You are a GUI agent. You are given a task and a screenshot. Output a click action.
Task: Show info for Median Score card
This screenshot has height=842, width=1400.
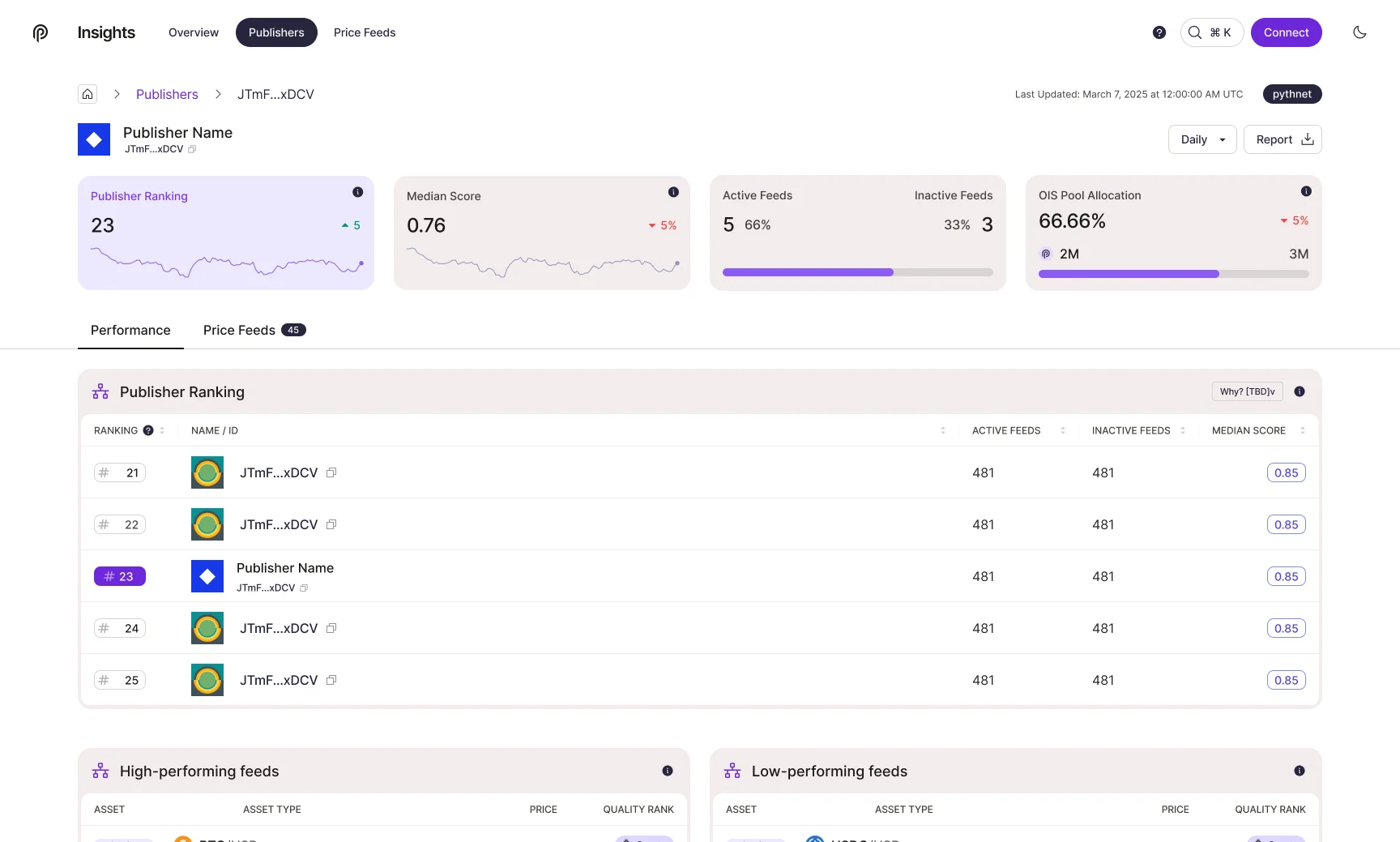tap(673, 192)
